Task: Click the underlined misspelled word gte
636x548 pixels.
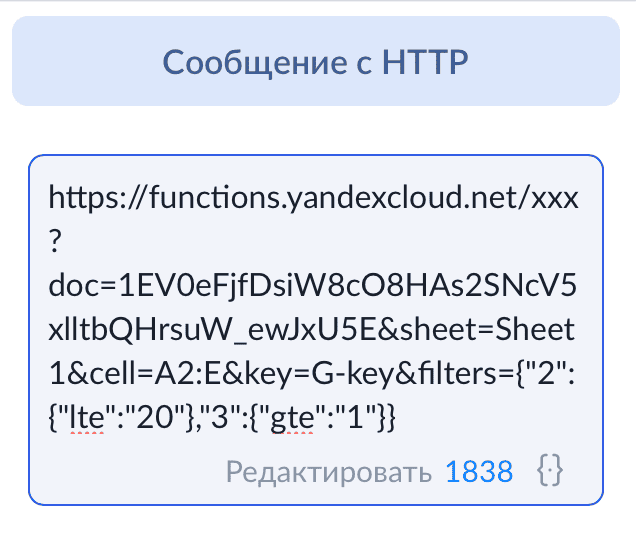Action: (x=292, y=418)
